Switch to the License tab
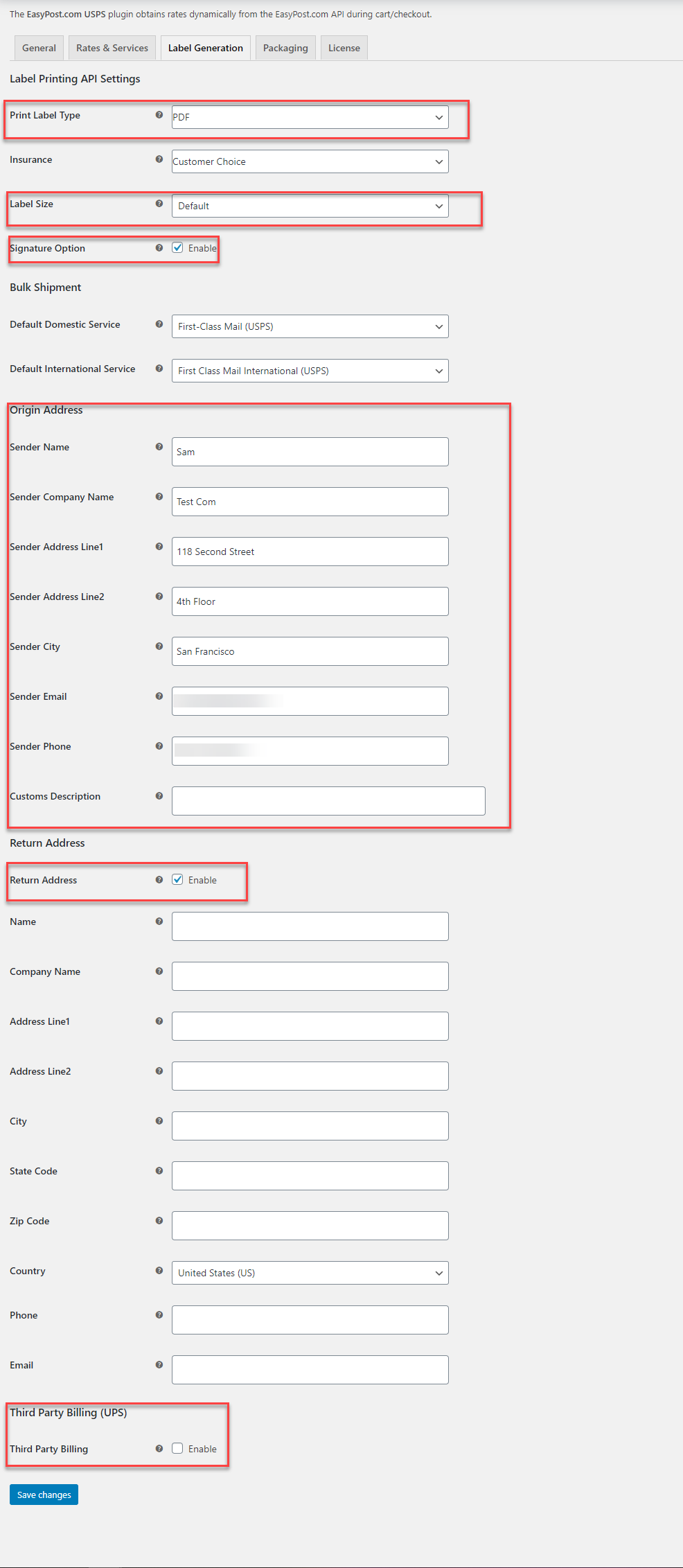Screen dimensions: 683x1568 344,47
